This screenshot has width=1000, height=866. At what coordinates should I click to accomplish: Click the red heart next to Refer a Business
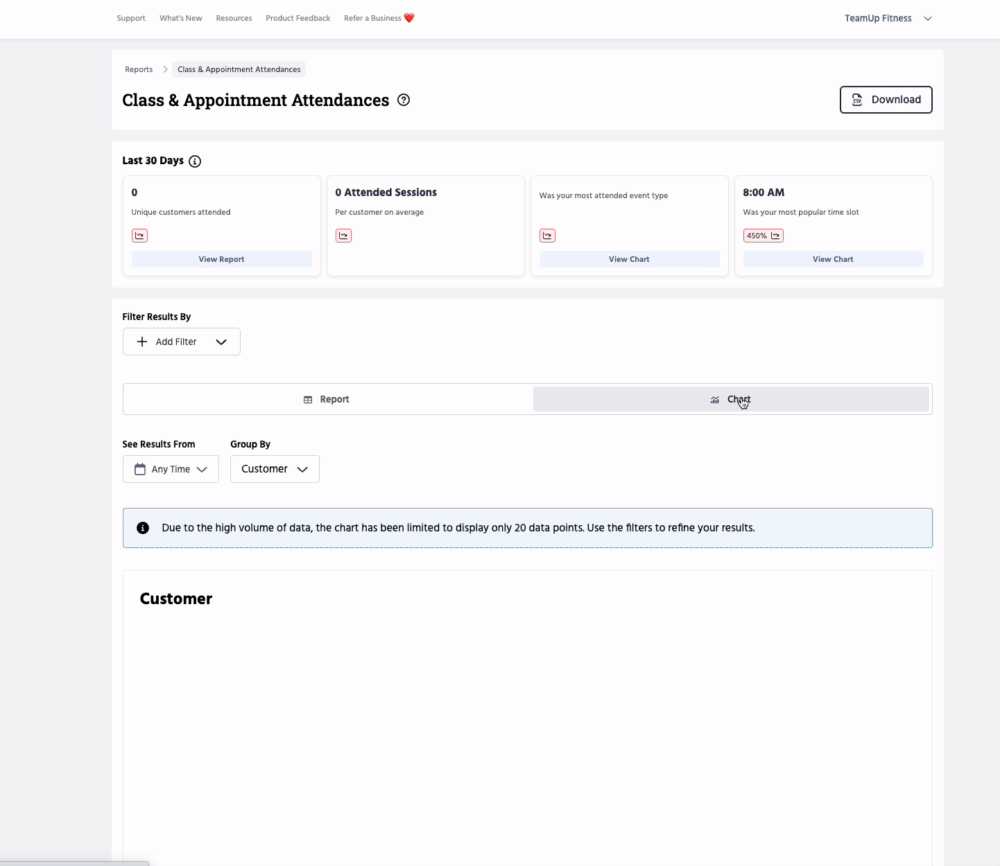click(x=409, y=18)
